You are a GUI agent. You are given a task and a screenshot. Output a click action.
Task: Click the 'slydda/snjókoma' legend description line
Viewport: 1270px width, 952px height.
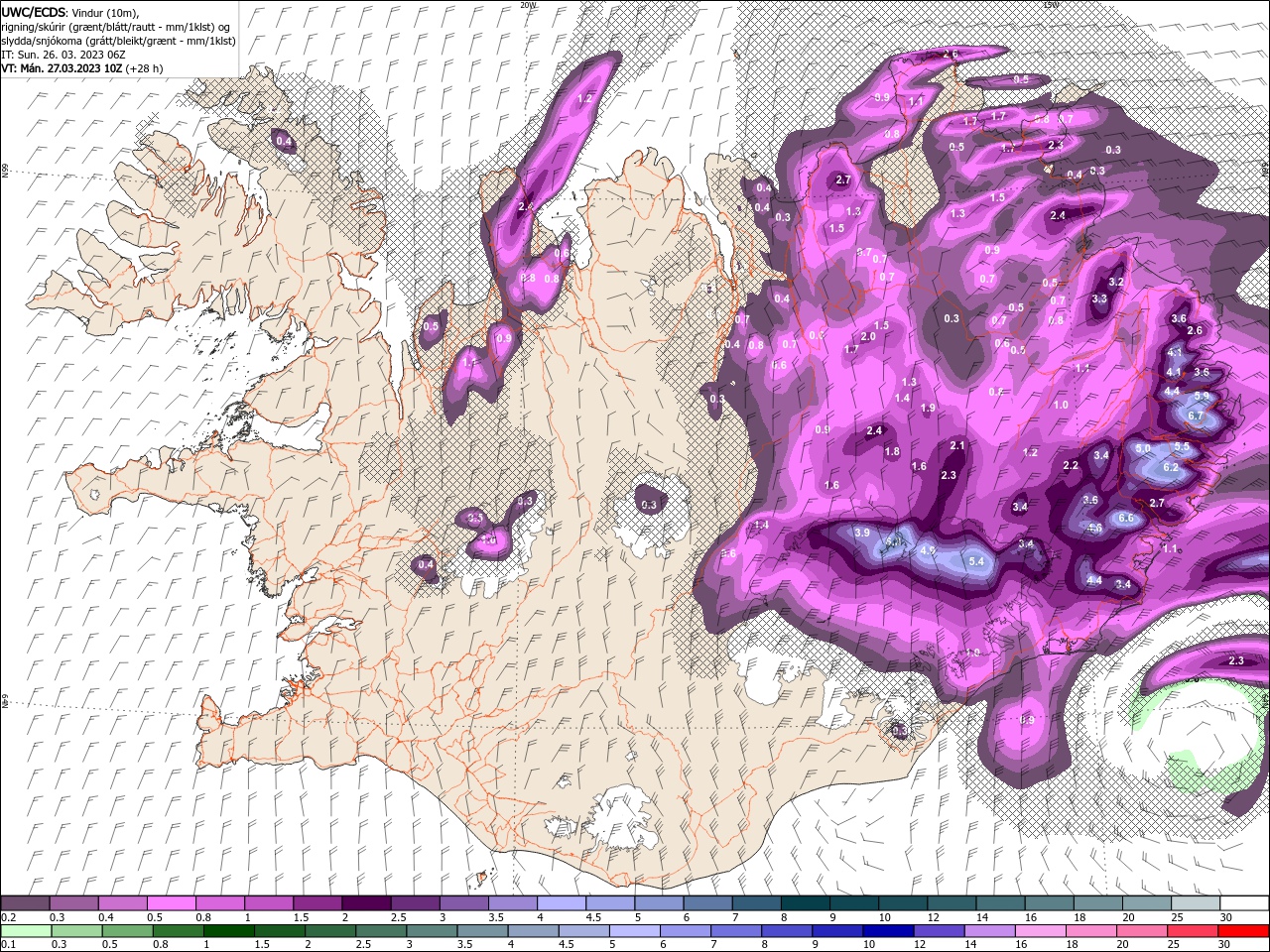[118, 41]
